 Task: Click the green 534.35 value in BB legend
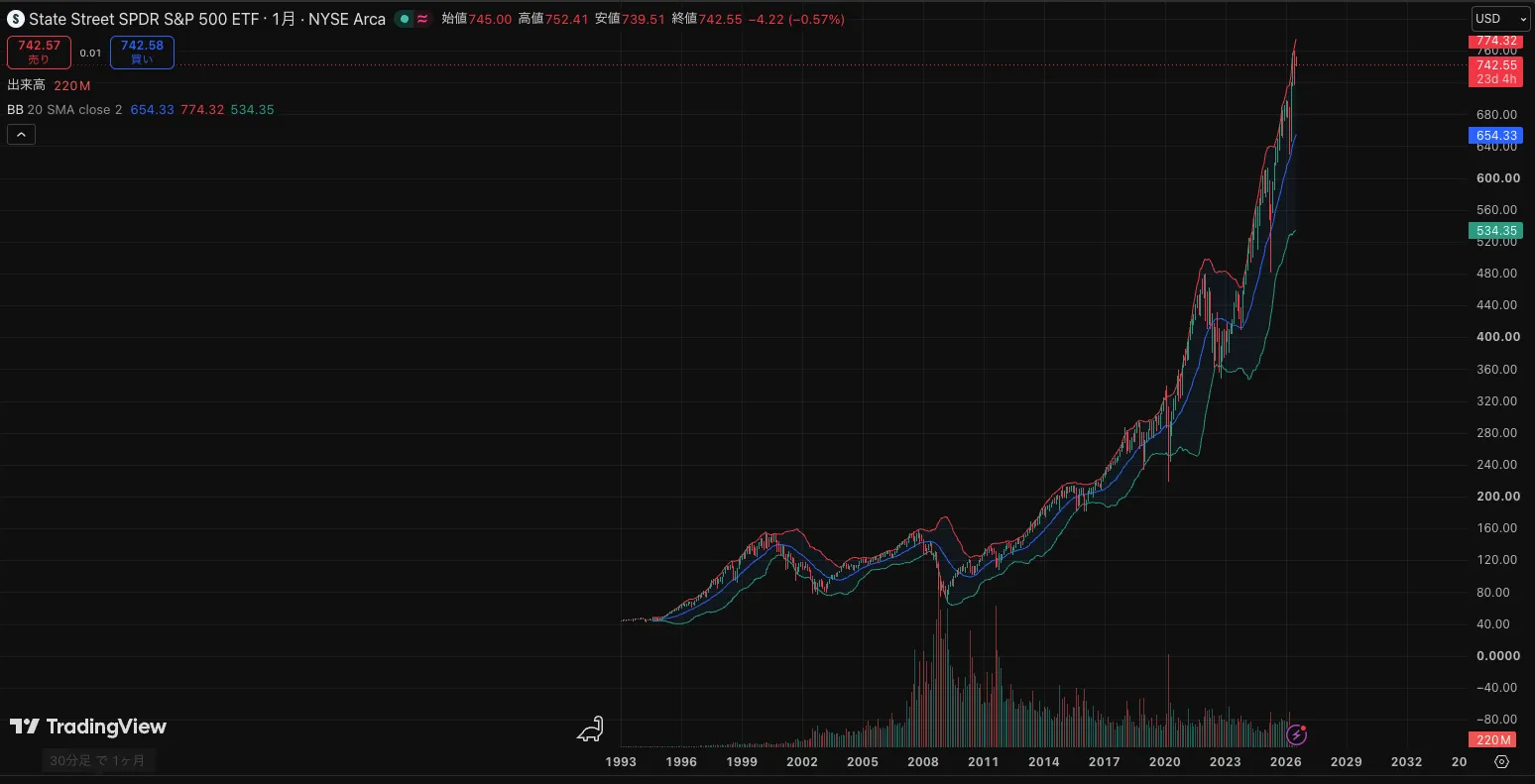(x=252, y=110)
